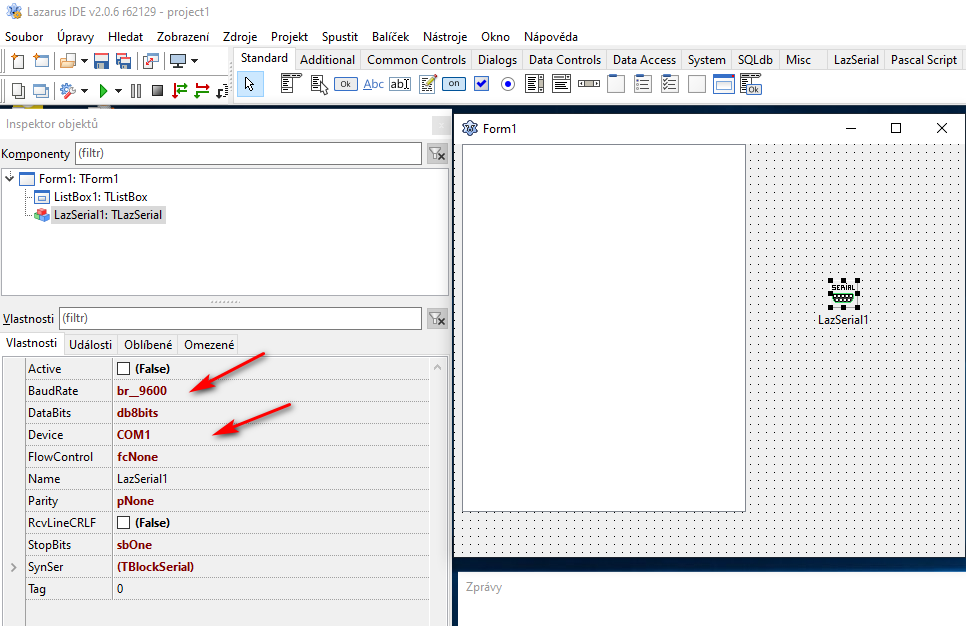Screen dimensions: 966x626
Task: Switch to the Common Controls palette tab
Action: pyautogui.click(x=416, y=60)
